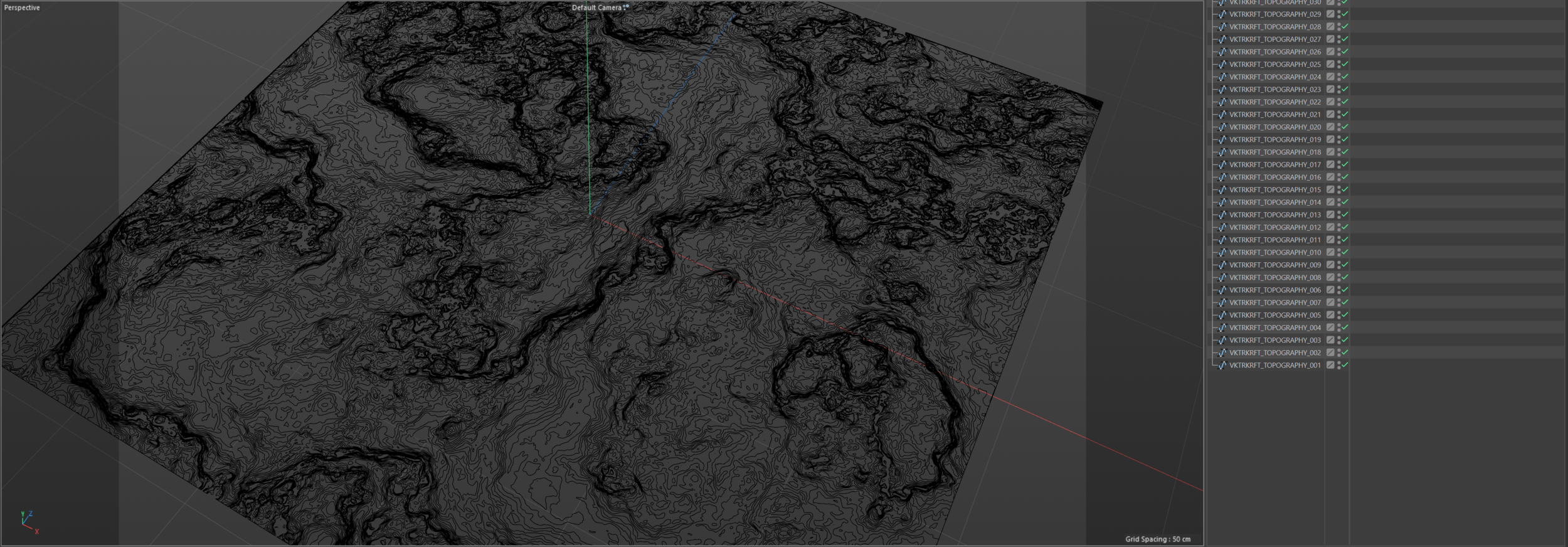Select object name VKTRKRFT_TOPOGRAPHY_014

[1274, 203]
